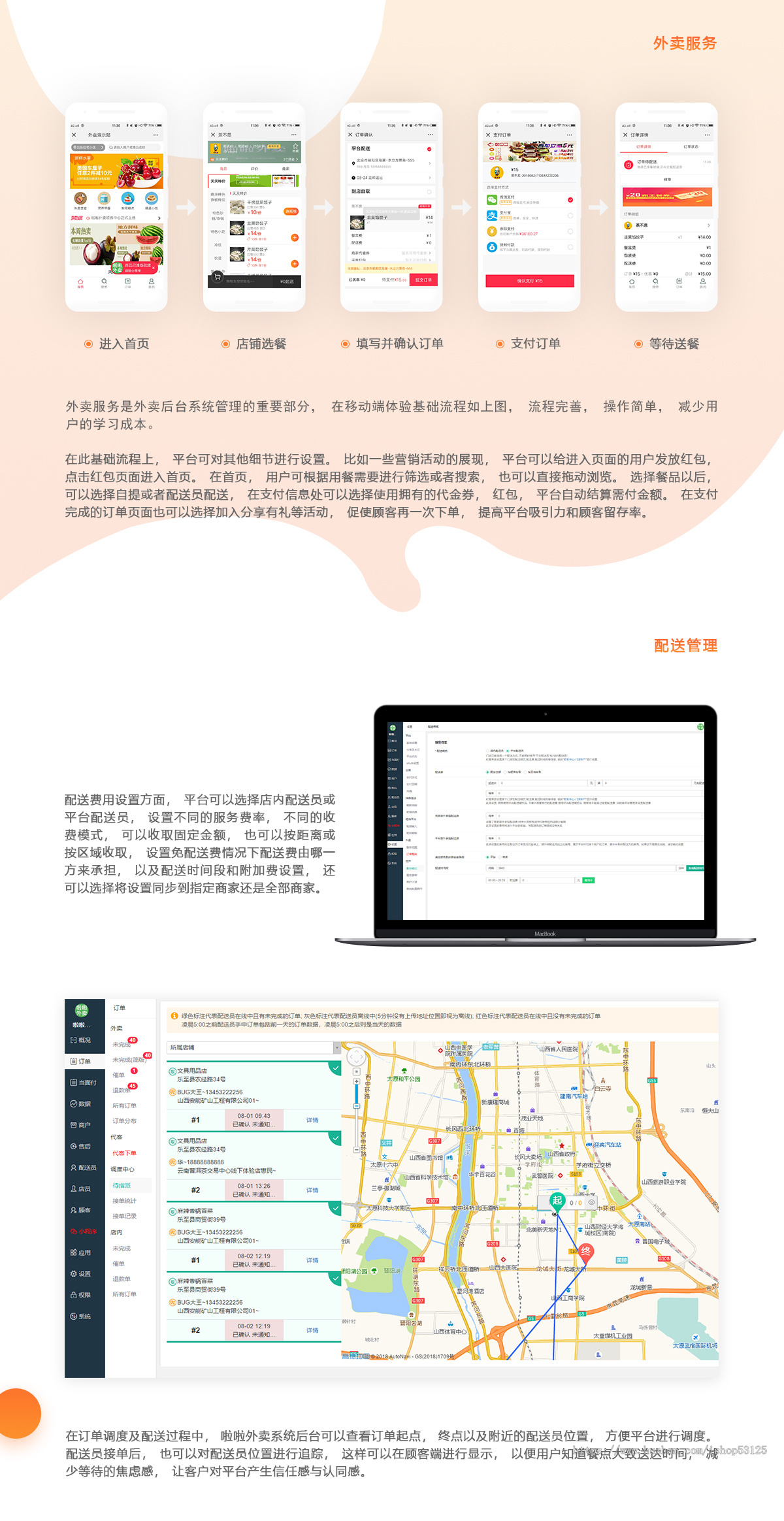The height and width of the screenshot is (1521, 784).
Task: Tap the 搜索 tab on the 外卖演示站 phone
Action: (x=104, y=283)
